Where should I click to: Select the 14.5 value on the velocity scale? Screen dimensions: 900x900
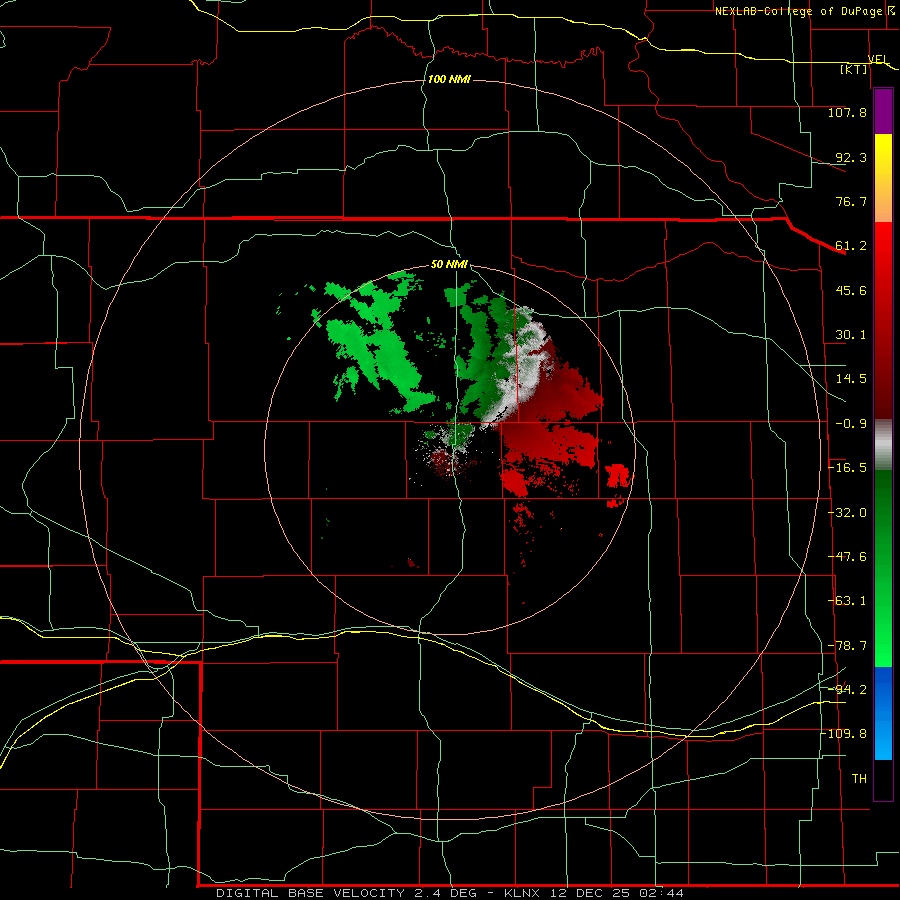(851, 379)
